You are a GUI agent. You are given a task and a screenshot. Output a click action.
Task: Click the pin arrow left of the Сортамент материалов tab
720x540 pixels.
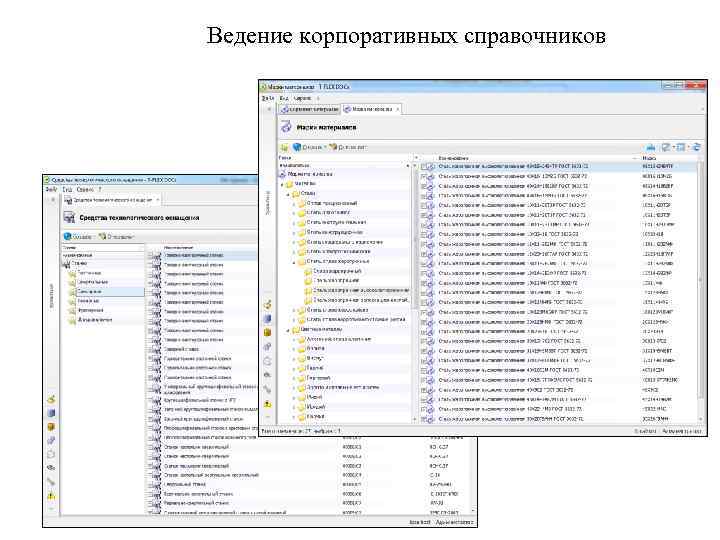(270, 109)
